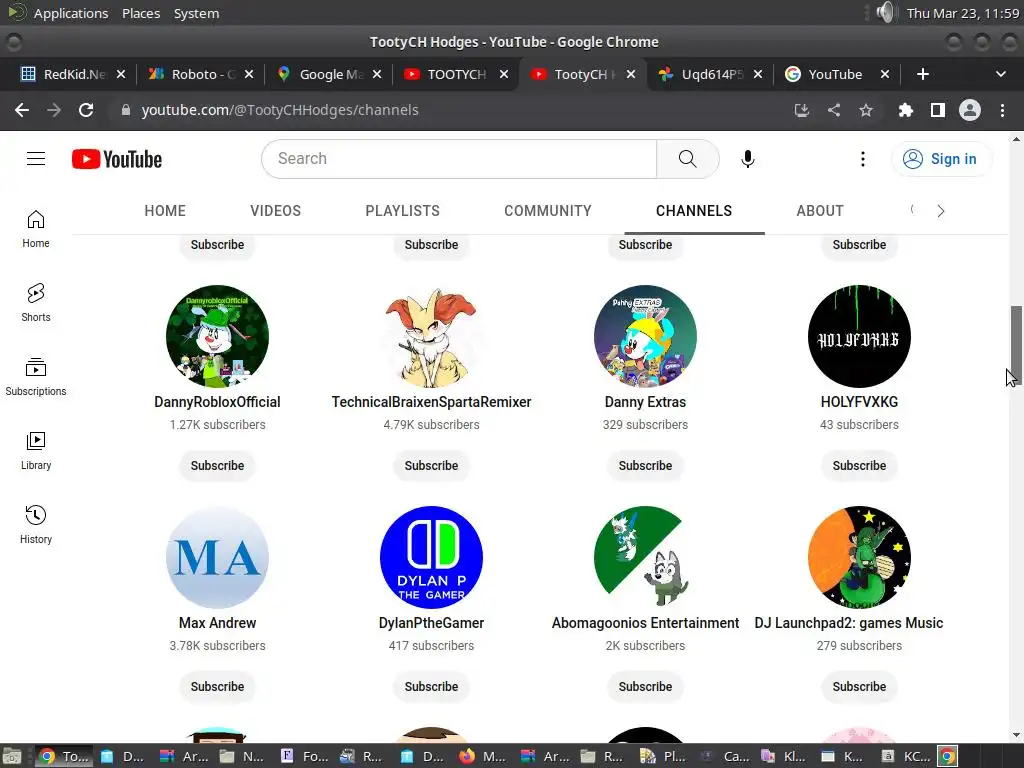
Task: Open TechnicalBraixenSpartaRemixer channel avatar
Action: click(431, 336)
